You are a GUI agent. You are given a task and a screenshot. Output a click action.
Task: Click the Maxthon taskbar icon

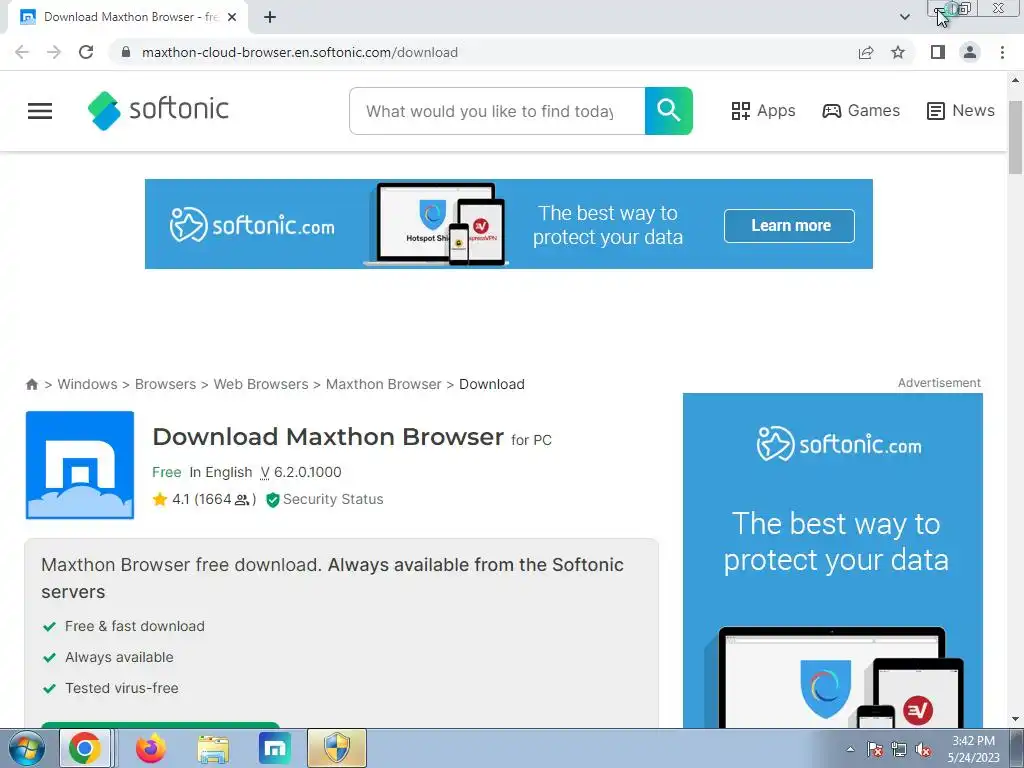(x=275, y=748)
